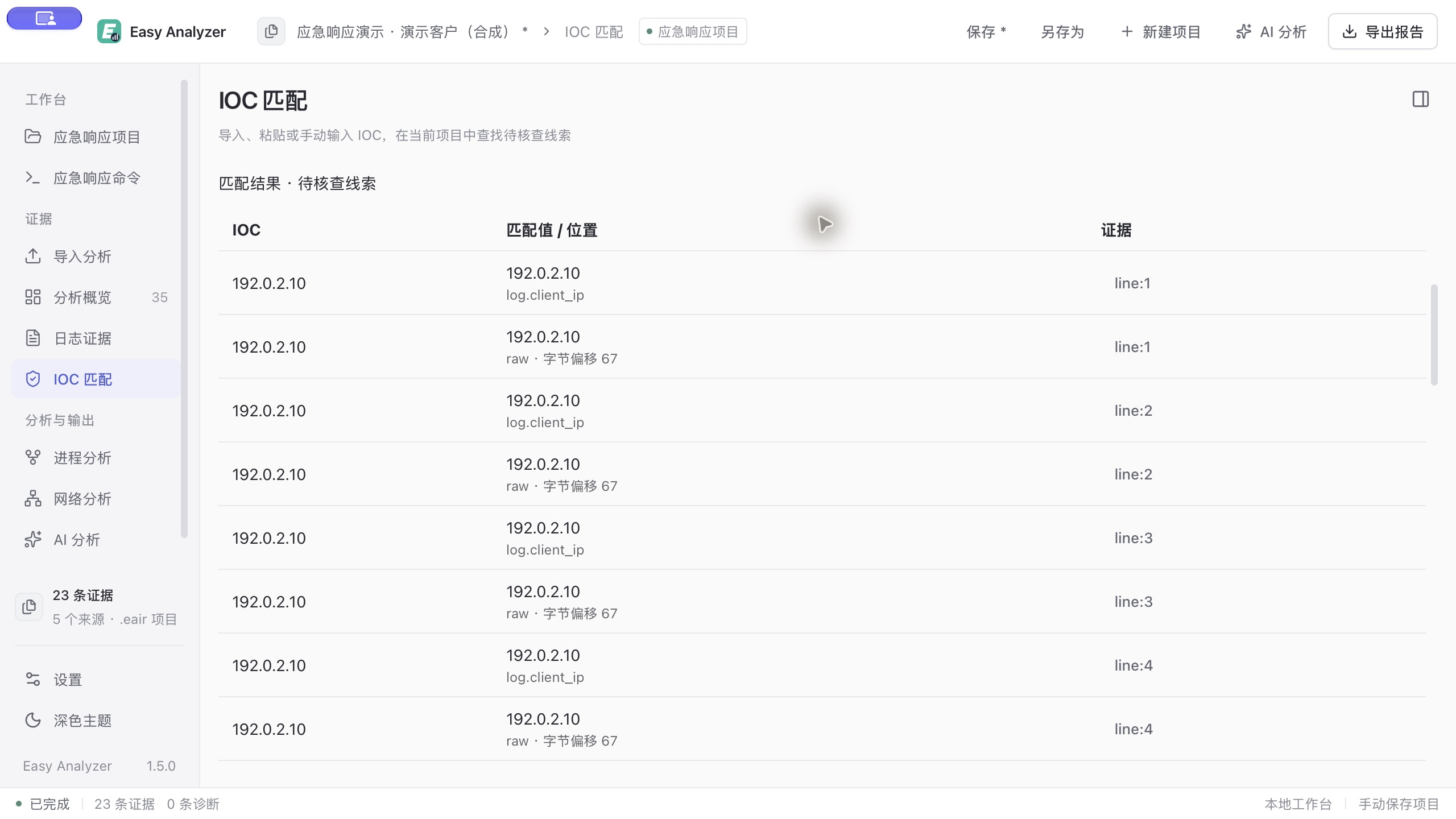Toggle 深色主题 dark theme
This screenshot has height=819, width=1456.
tap(96, 720)
